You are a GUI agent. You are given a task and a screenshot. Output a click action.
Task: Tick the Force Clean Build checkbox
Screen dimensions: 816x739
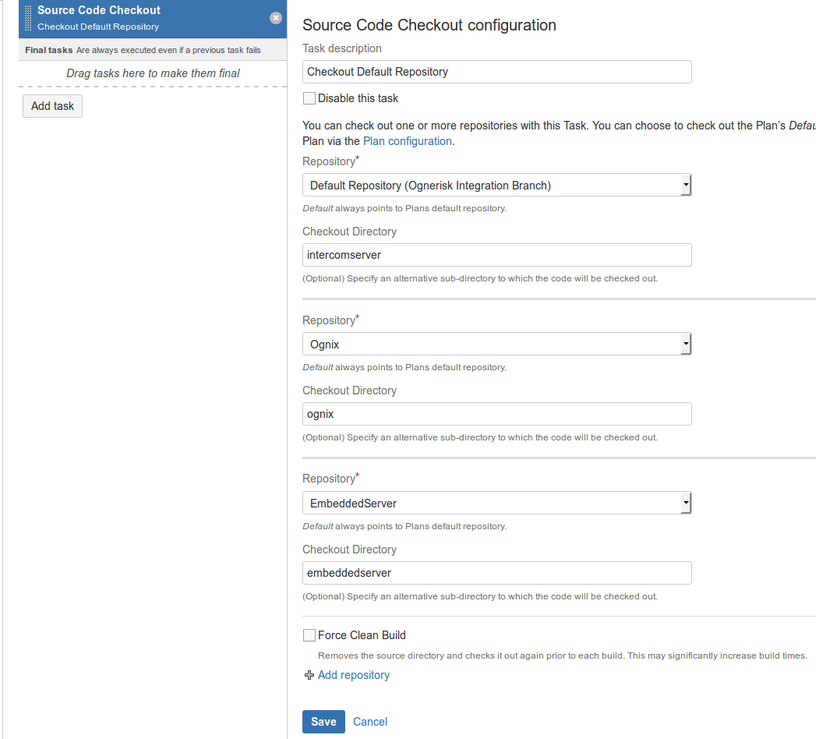(x=309, y=635)
